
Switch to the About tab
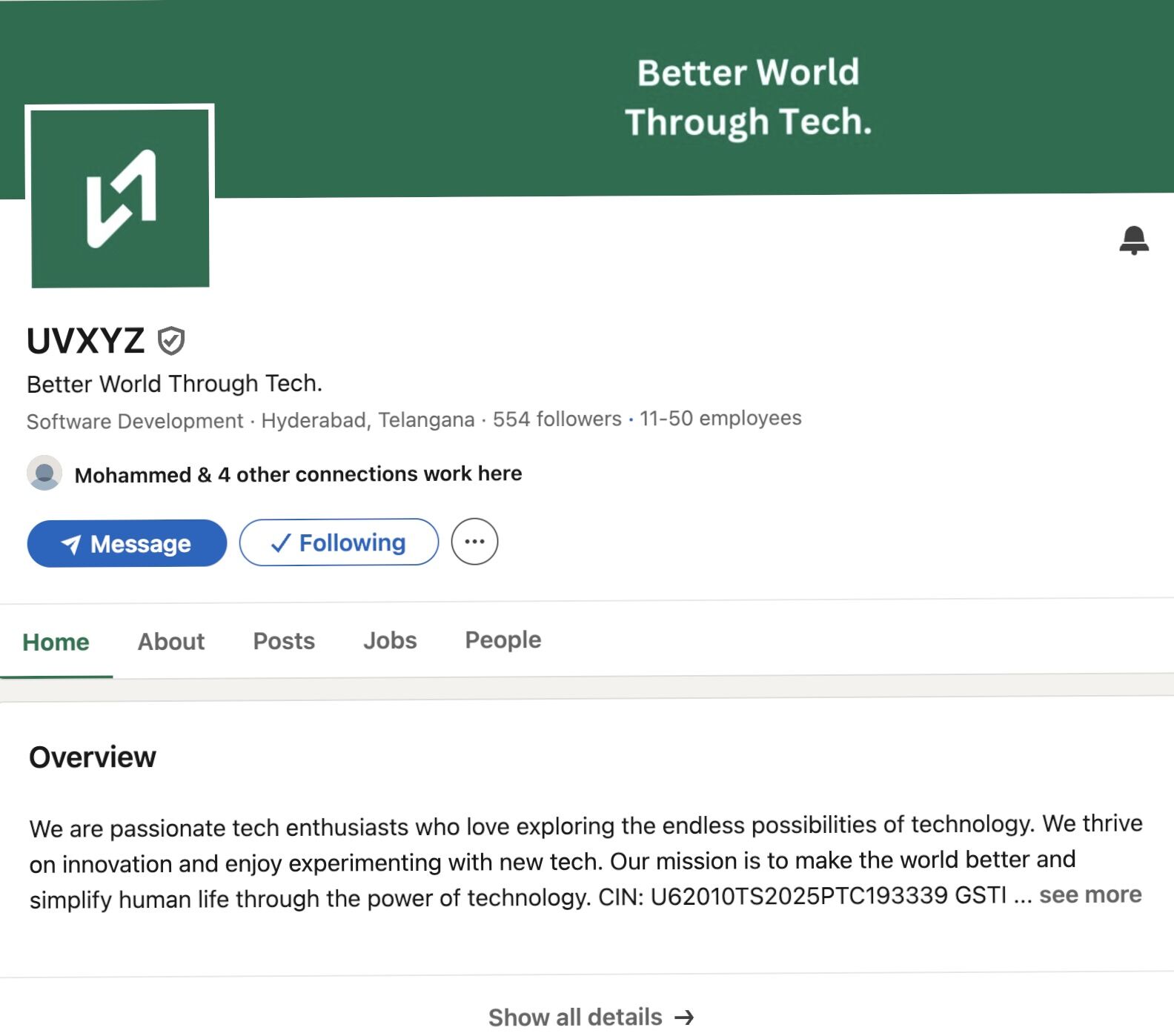(171, 641)
